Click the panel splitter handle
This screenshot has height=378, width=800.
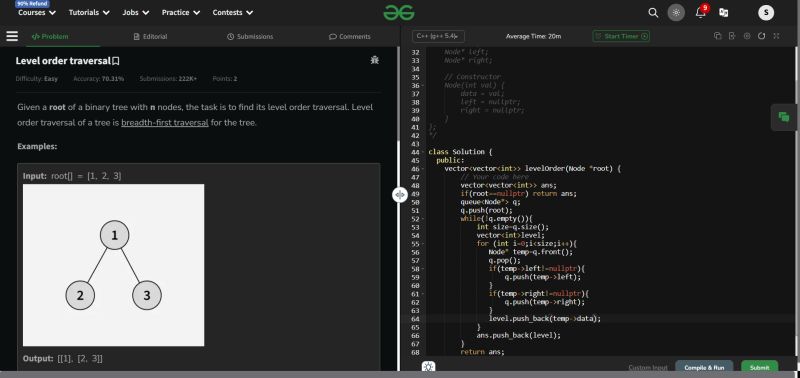coord(399,195)
